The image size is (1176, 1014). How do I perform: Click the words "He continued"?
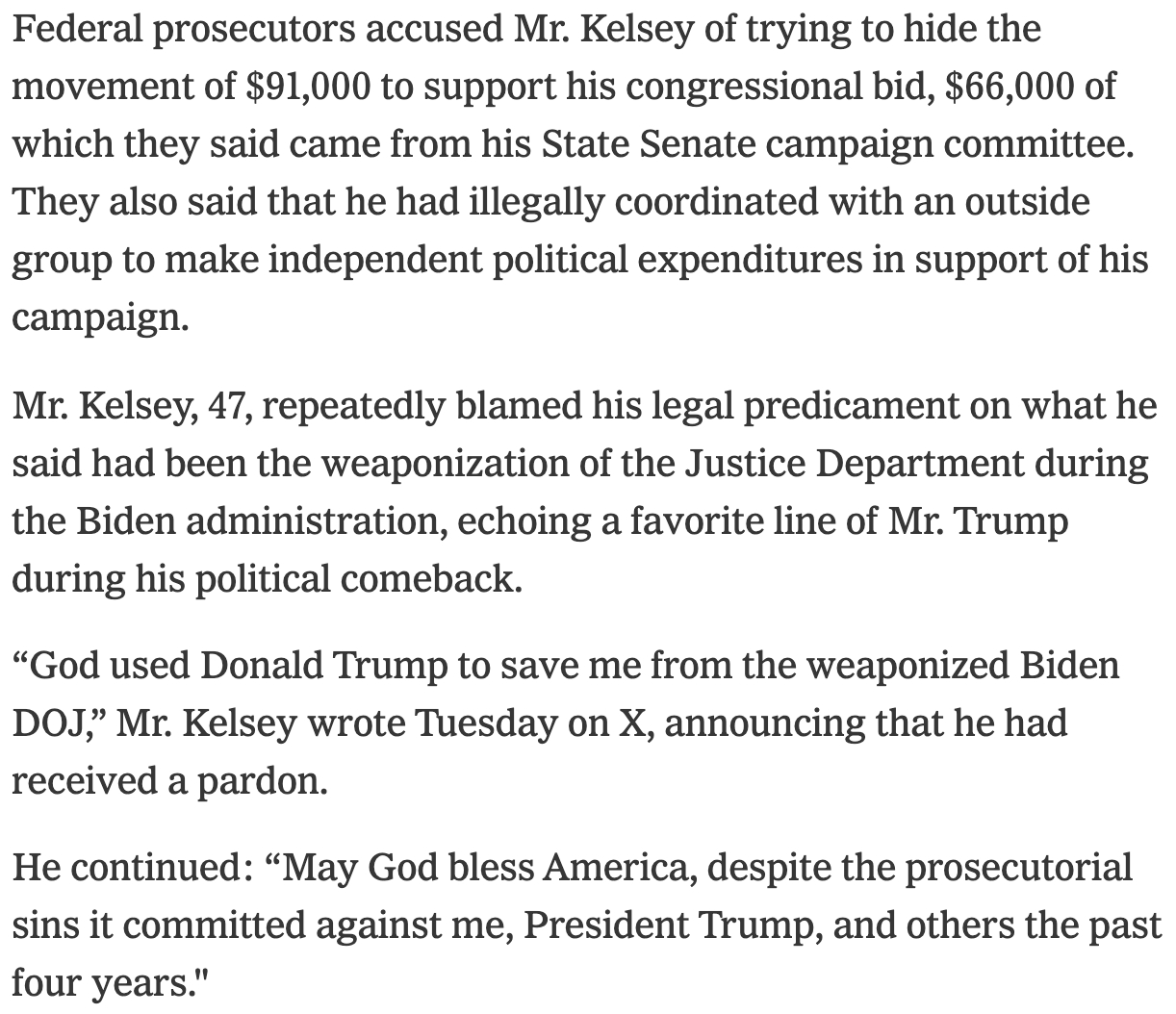pyautogui.click(x=123, y=869)
